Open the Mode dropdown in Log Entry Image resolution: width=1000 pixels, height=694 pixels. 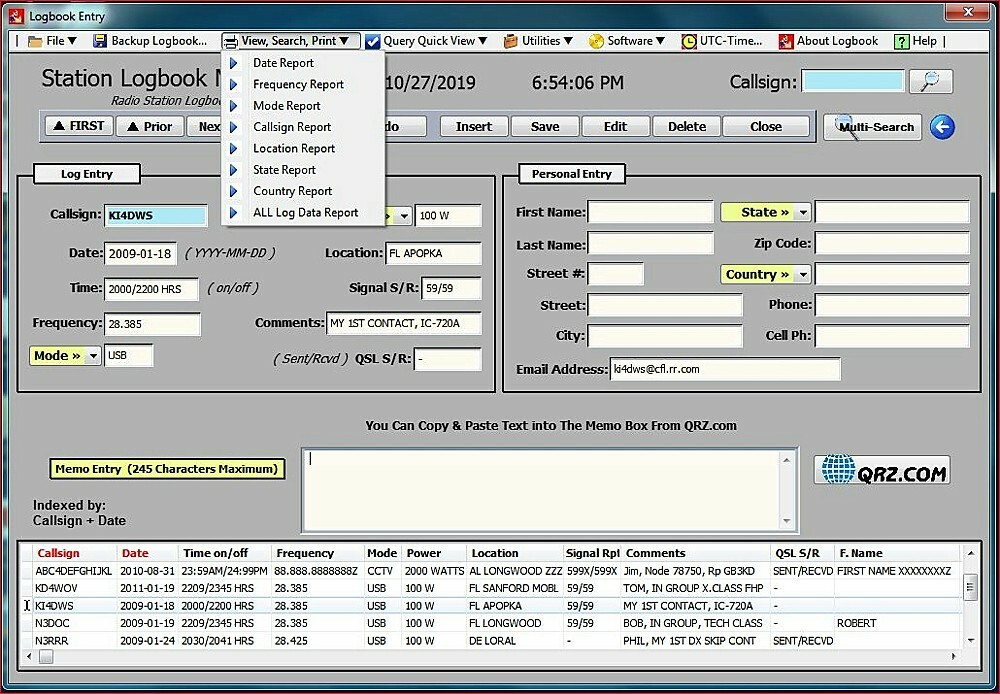(x=64, y=355)
